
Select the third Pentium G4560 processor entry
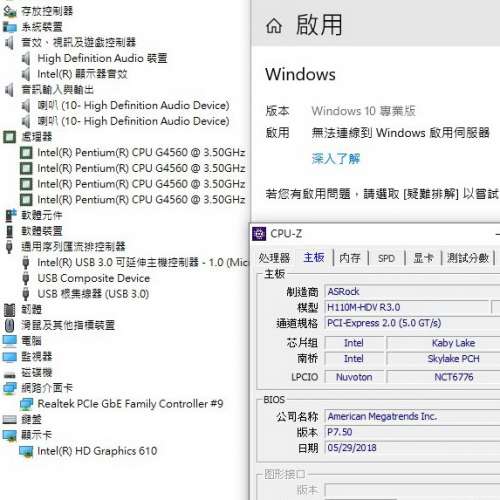(141, 184)
